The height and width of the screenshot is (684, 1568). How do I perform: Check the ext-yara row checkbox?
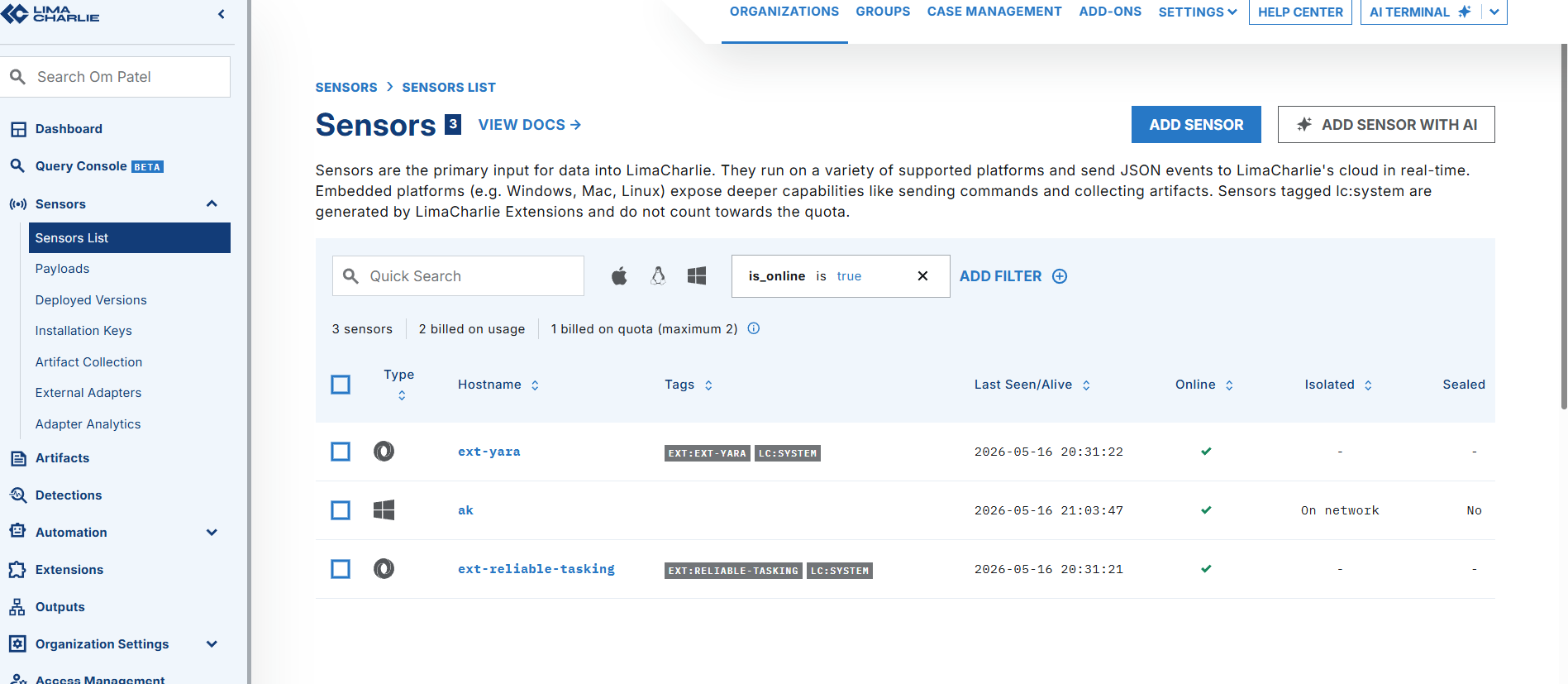point(341,452)
